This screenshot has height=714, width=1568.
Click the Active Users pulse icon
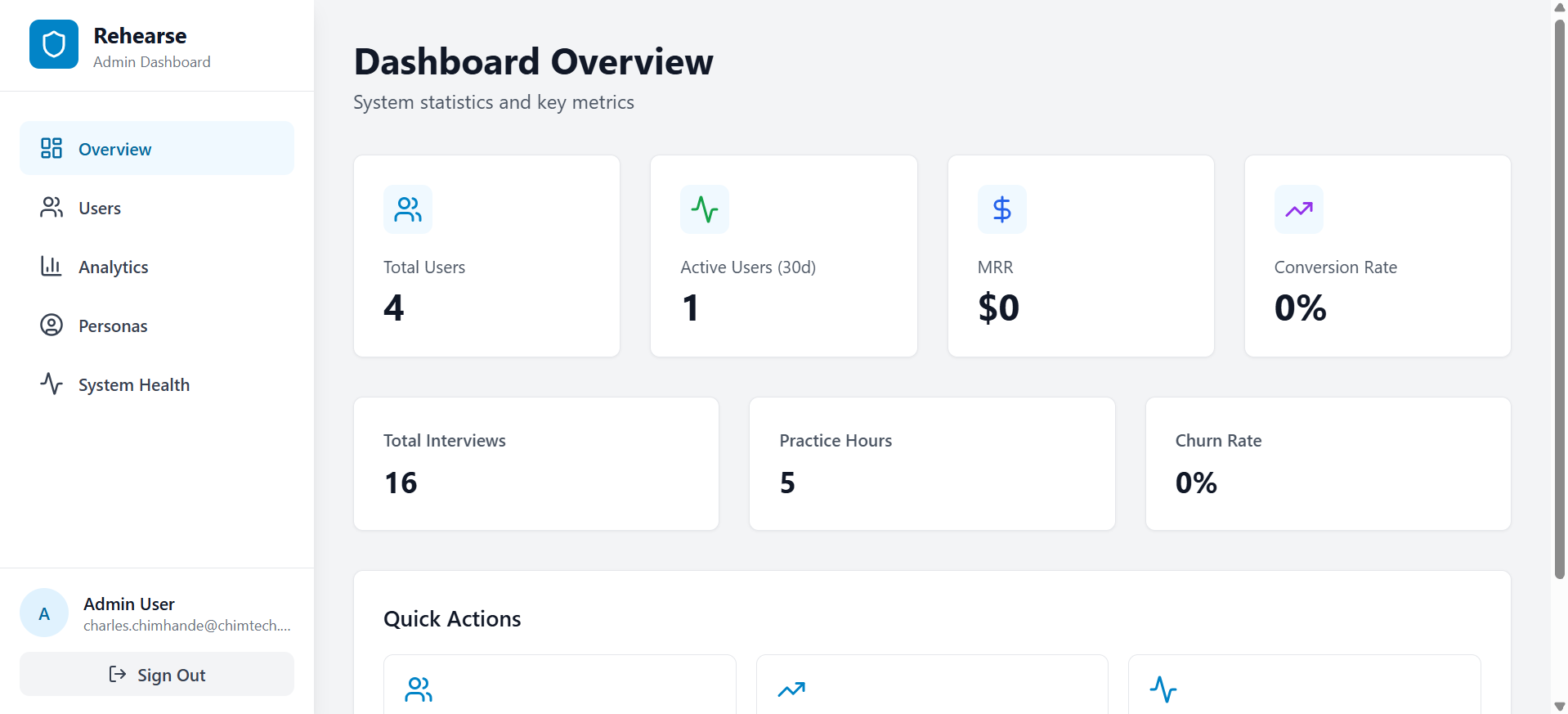(x=705, y=209)
